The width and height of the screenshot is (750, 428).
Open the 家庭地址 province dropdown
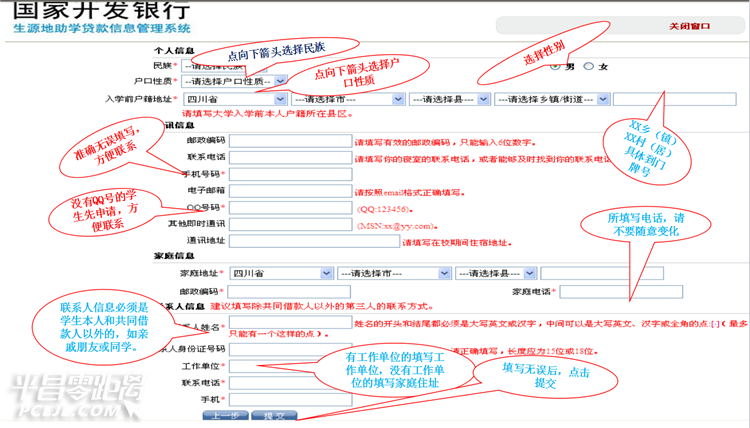click(x=281, y=273)
